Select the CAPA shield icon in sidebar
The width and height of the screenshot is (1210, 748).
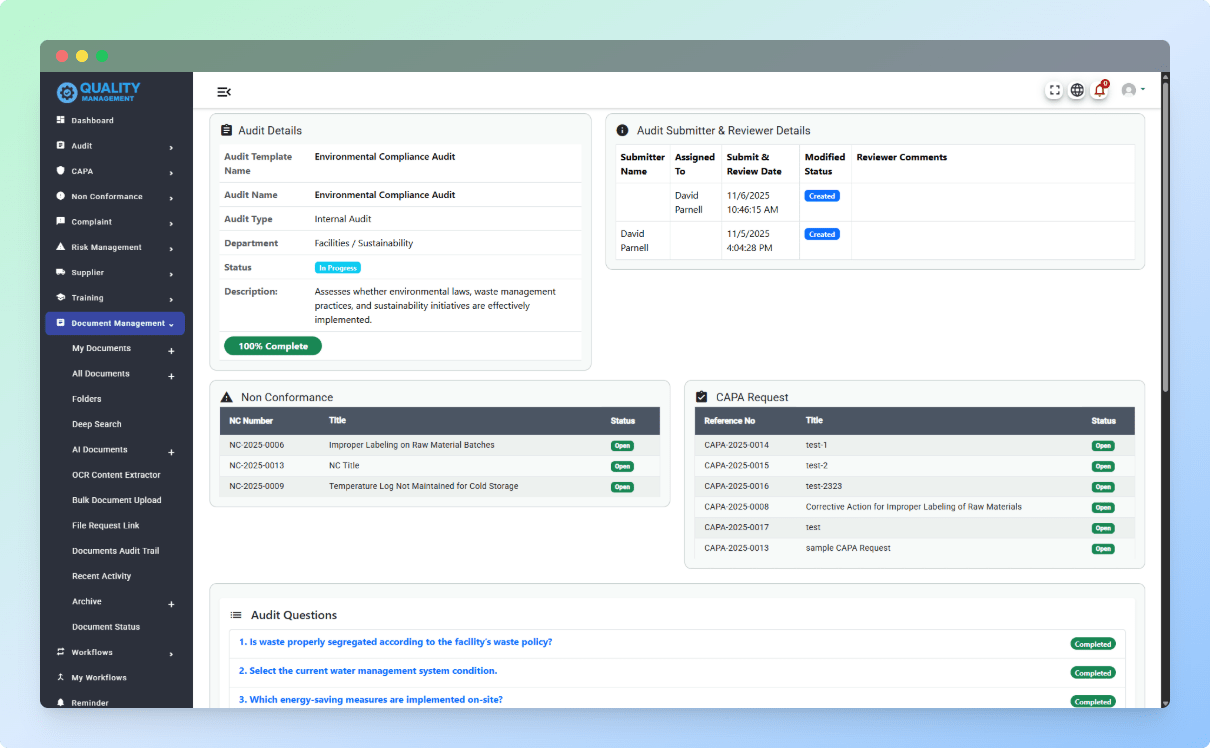62,171
